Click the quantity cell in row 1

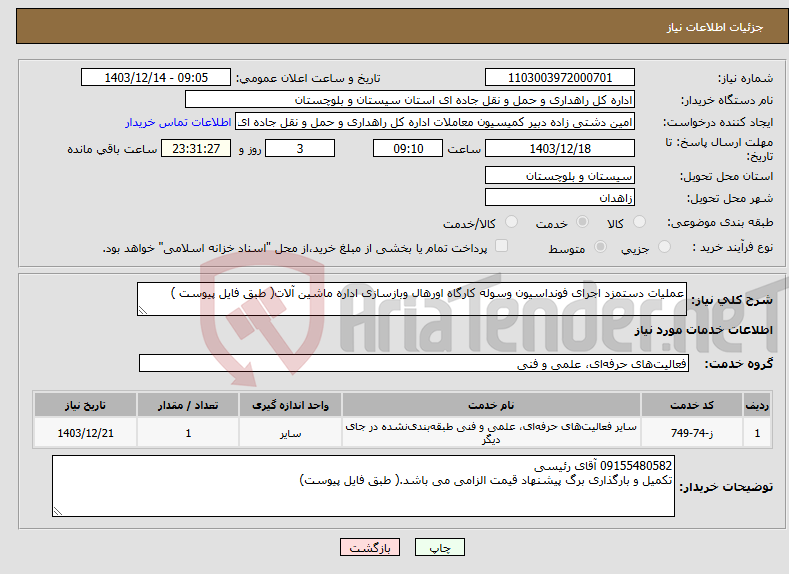pyautogui.click(x=188, y=433)
